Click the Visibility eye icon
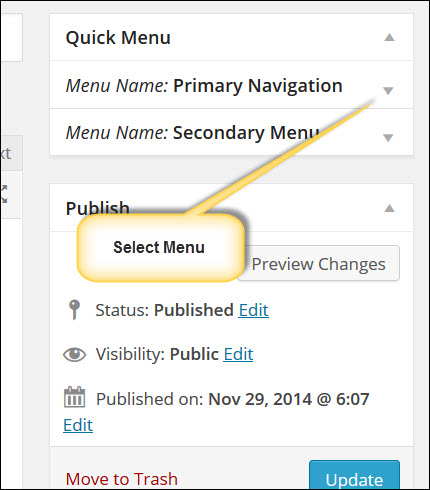 click(x=74, y=354)
